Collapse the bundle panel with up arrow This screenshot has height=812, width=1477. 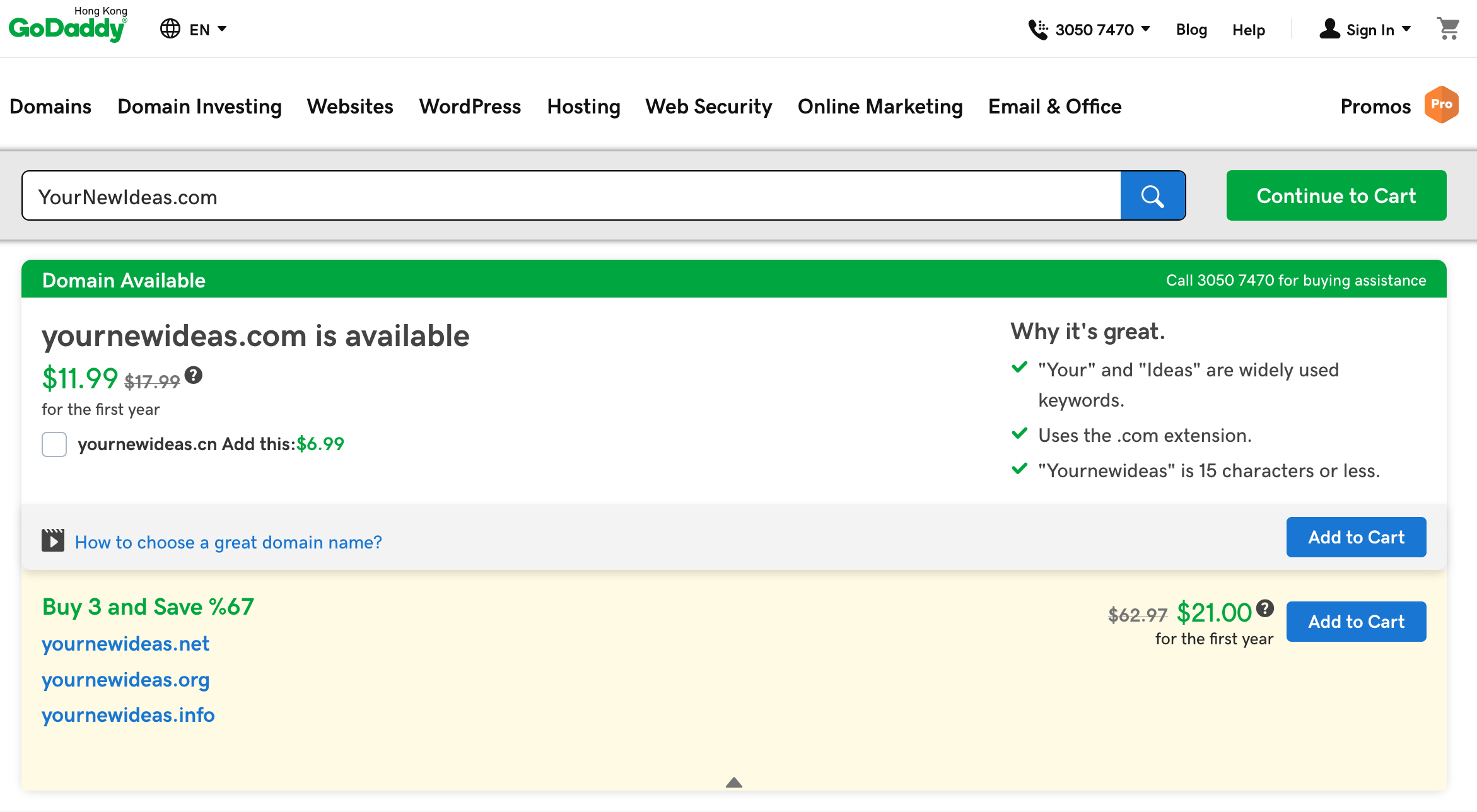point(734,782)
